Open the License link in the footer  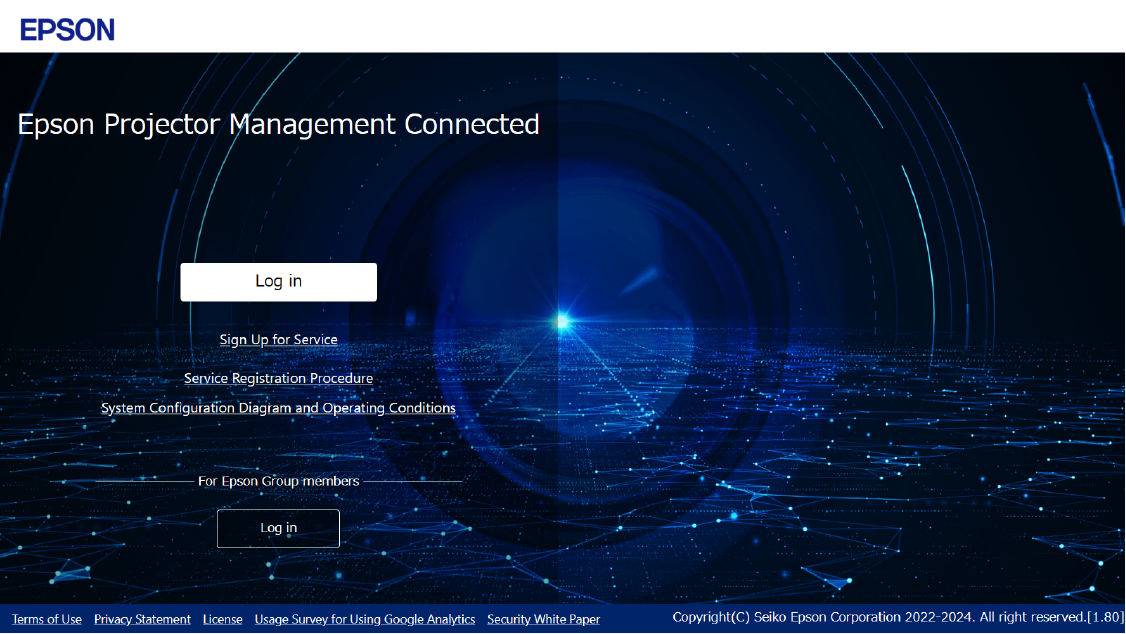[x=223, y=619]
